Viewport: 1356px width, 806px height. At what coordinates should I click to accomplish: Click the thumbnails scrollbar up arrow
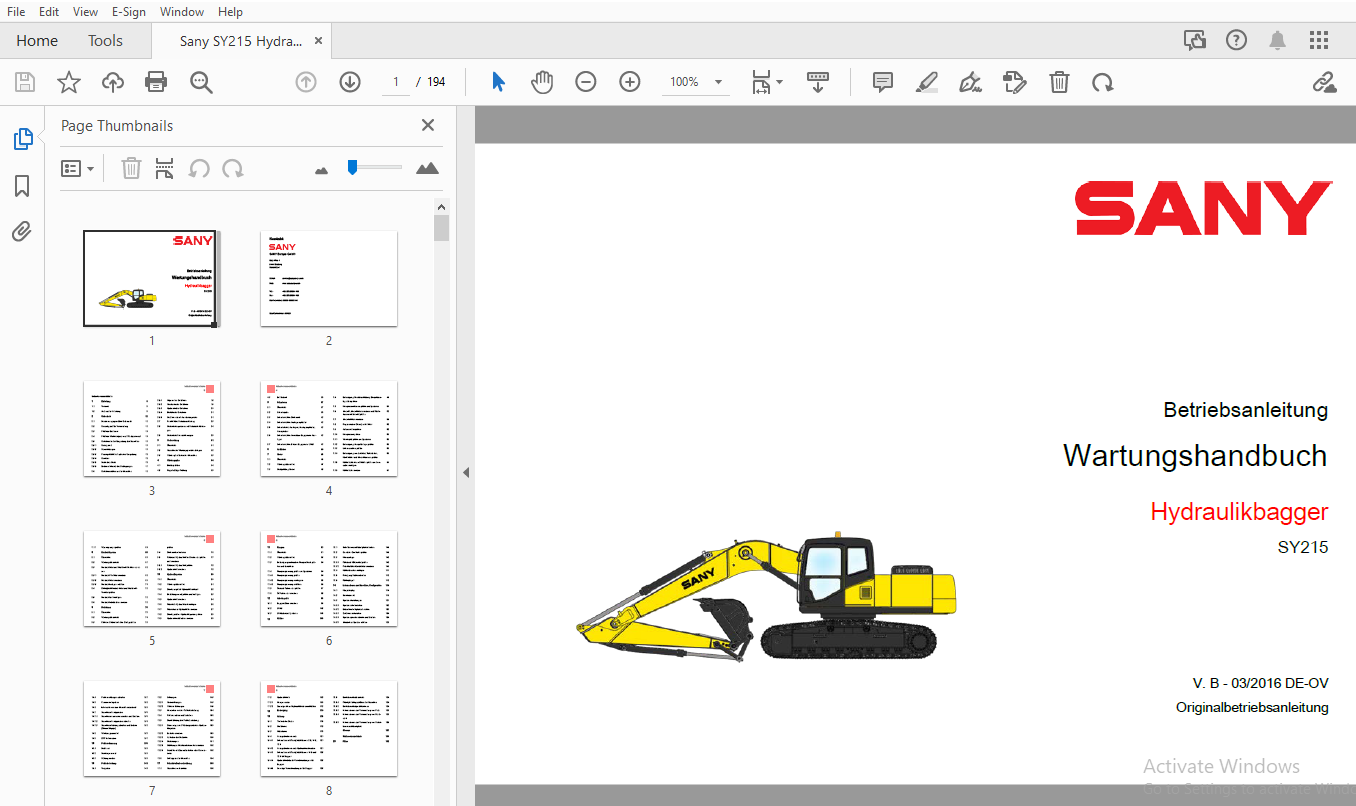coord(441,205)
